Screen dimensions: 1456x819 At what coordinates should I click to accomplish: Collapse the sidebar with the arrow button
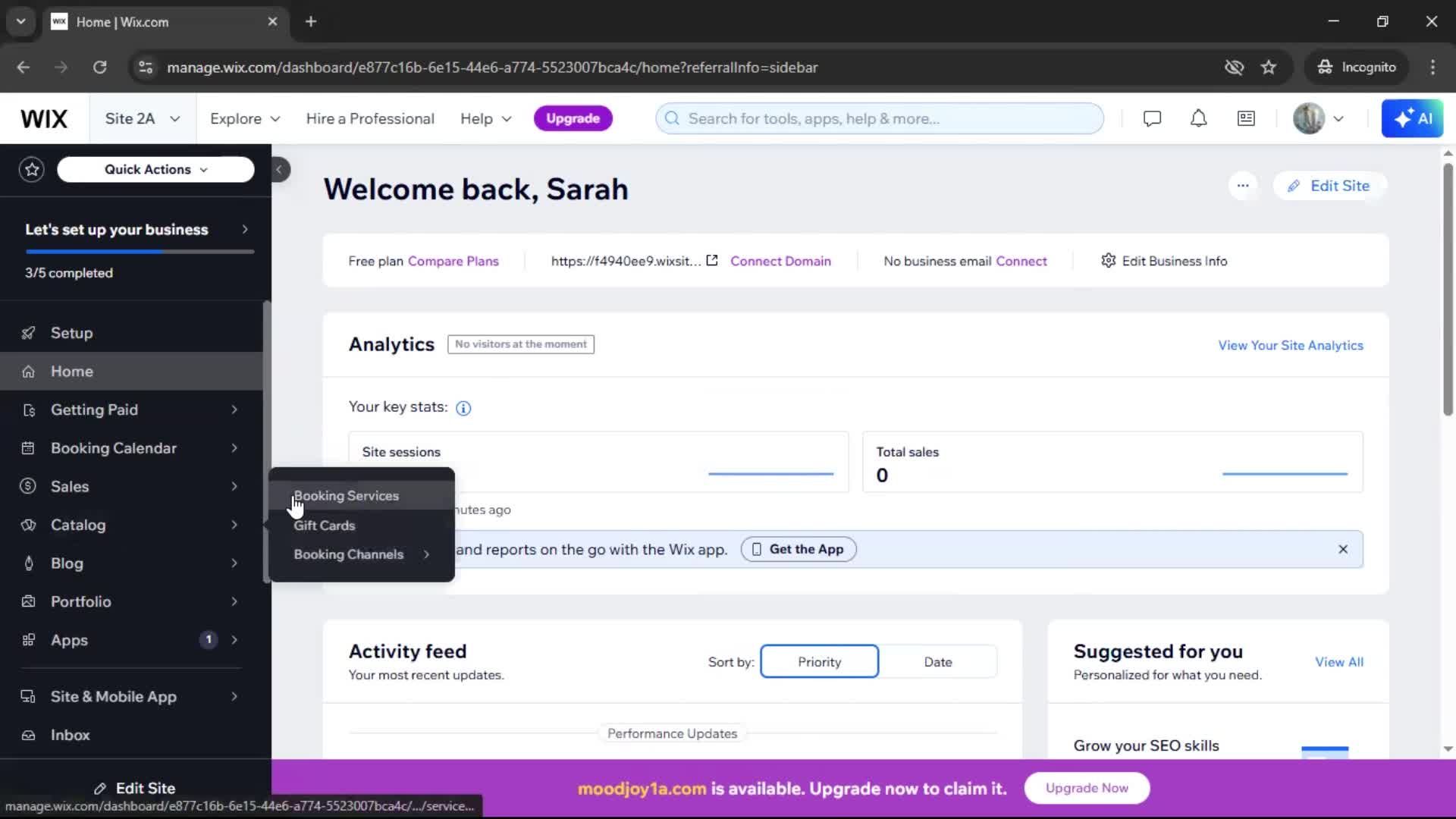(279, 169)
